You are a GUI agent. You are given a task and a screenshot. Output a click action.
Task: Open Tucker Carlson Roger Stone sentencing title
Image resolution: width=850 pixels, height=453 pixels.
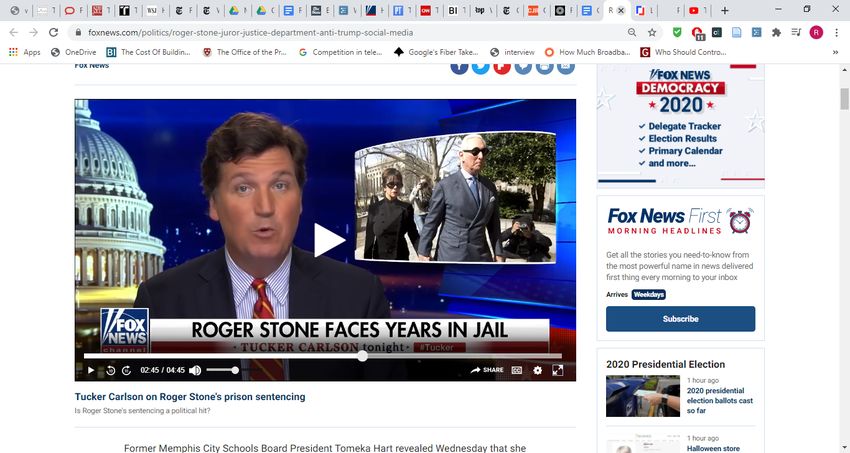(190, 397)
